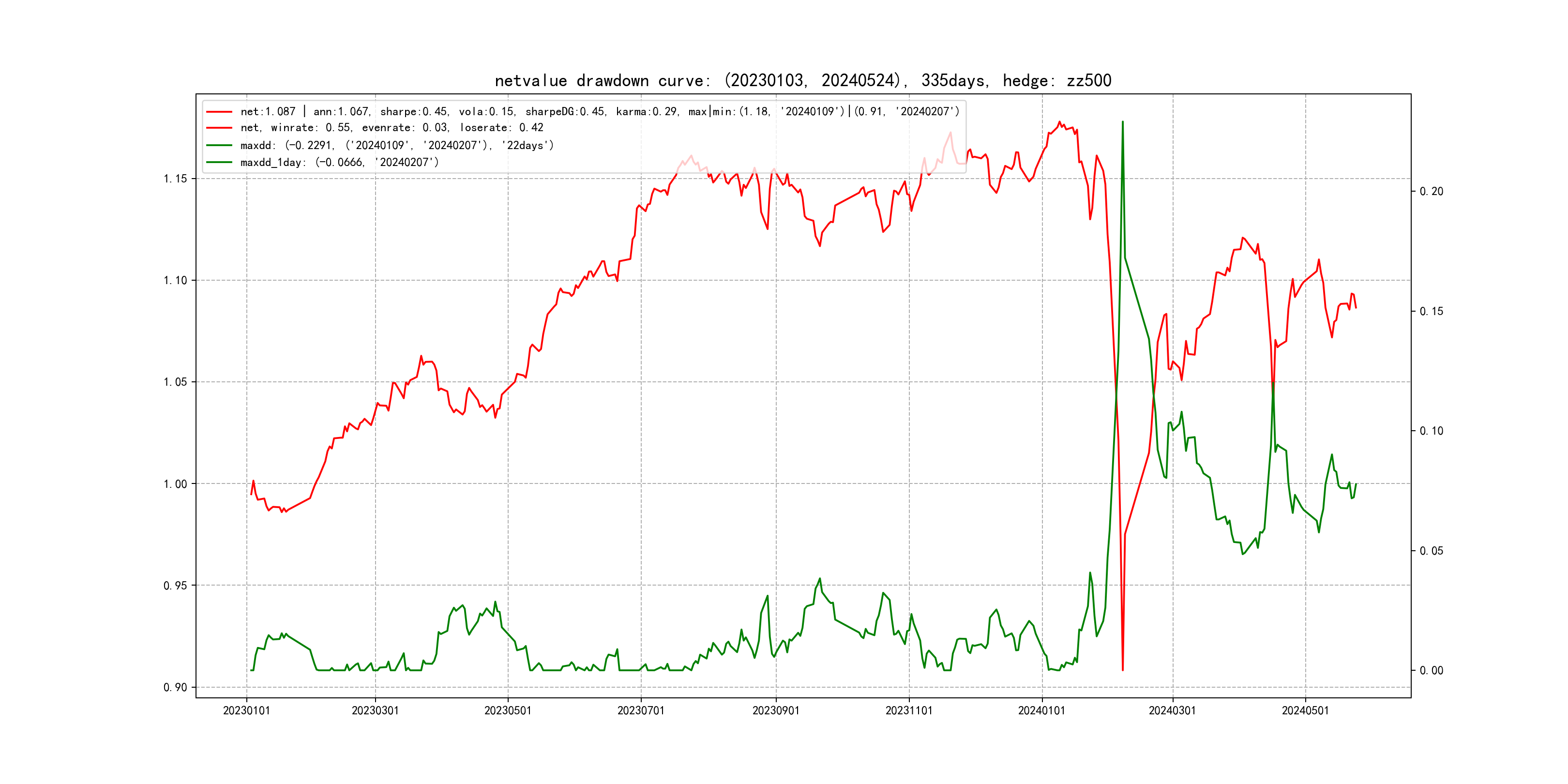Click the 1.00 left axis tick label
1568x784 pixels.
pos(175,484)
